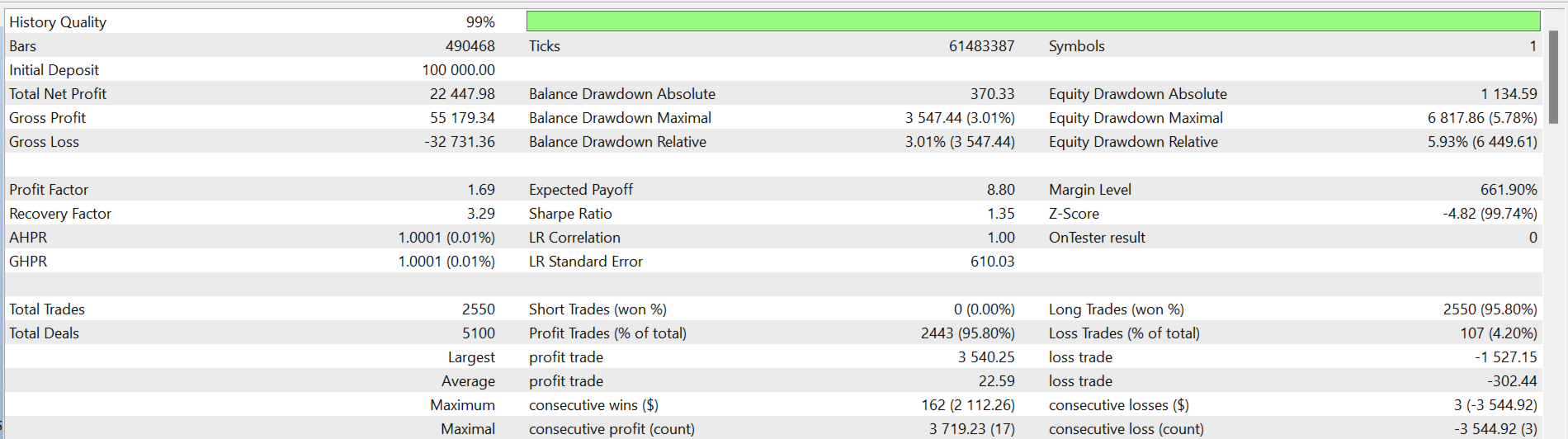Click the green History Quality progress bar

click(x=1033, y=21)
